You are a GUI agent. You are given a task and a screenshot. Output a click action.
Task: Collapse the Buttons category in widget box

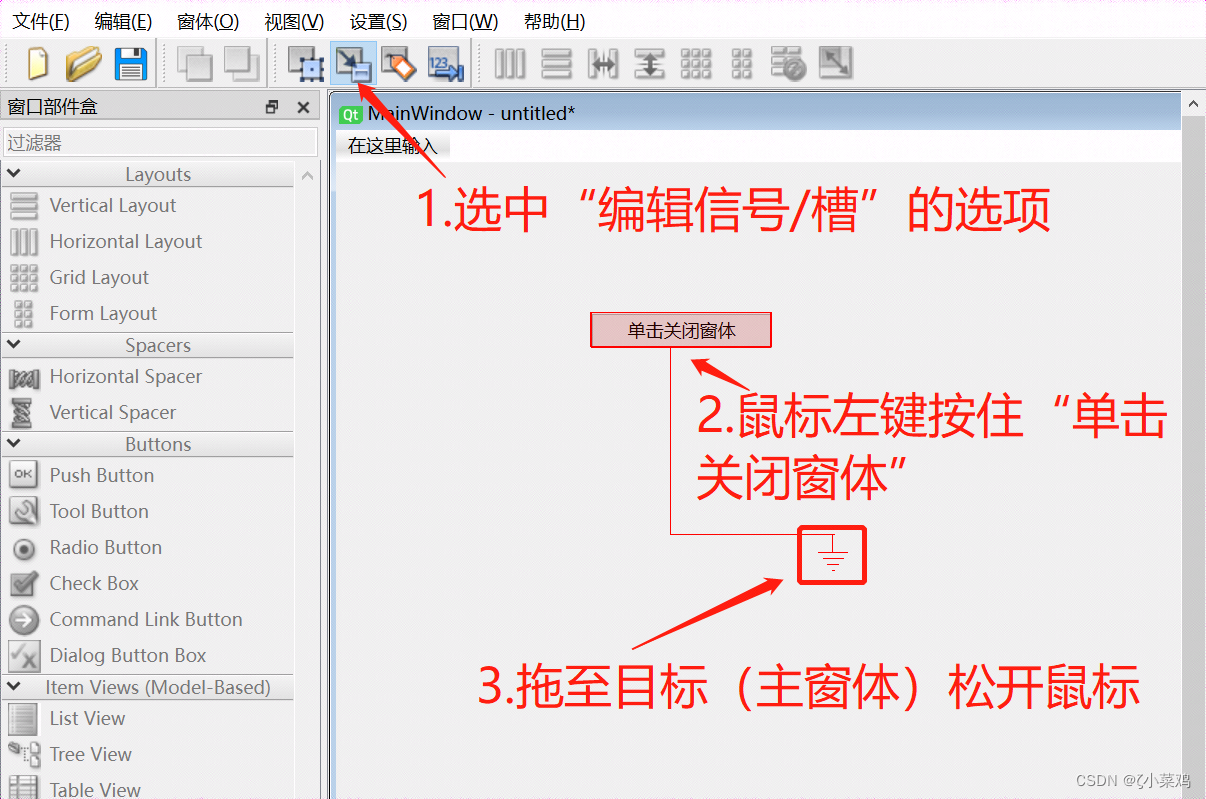tap(15, 443)
